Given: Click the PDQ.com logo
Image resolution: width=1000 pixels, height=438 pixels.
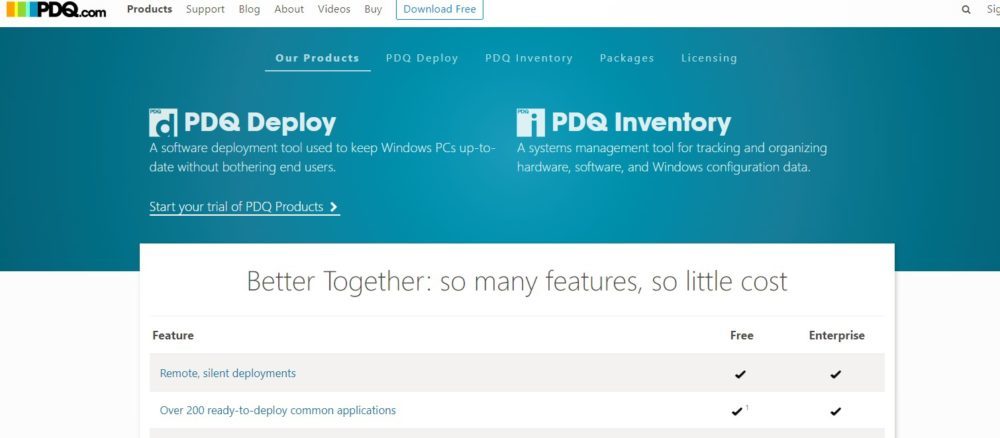Looking at the screenshot, I should pos(55,10).
